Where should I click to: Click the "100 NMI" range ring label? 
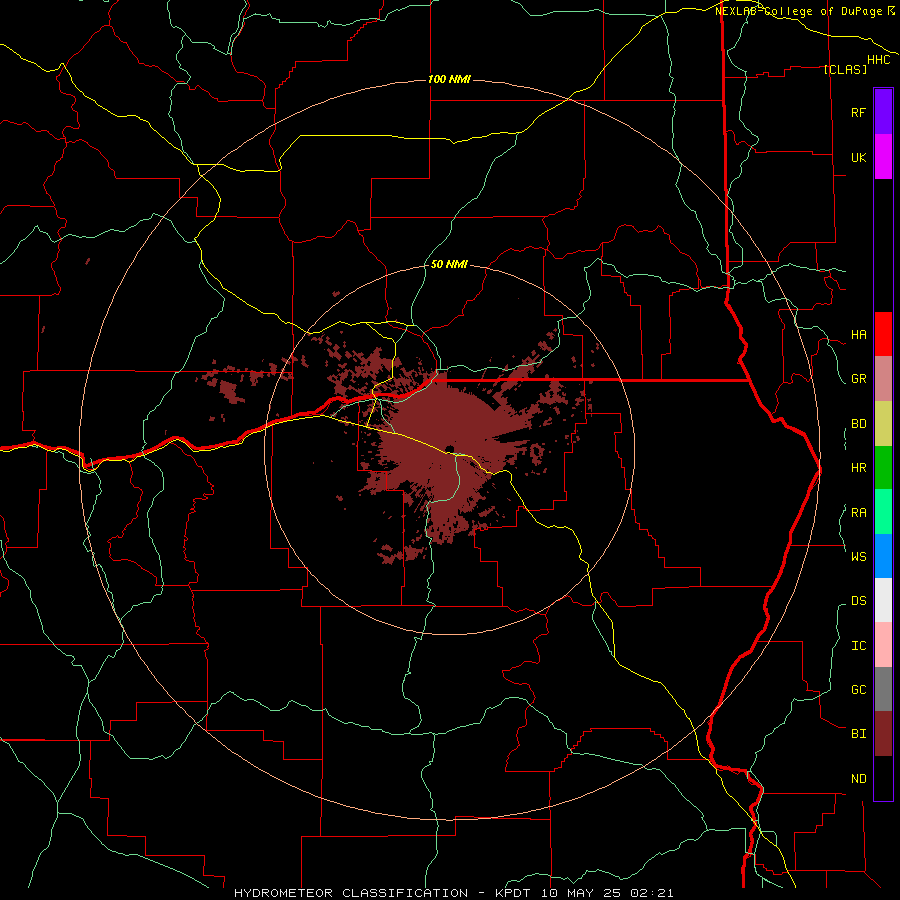coord(449,79)
